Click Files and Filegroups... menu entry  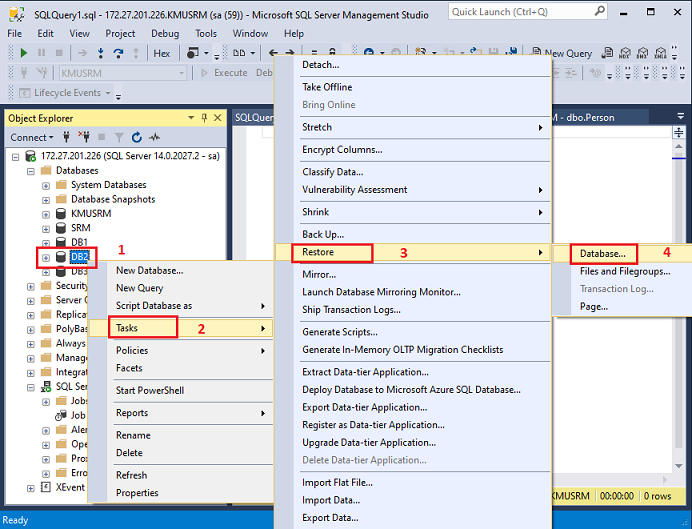point(625,271)
